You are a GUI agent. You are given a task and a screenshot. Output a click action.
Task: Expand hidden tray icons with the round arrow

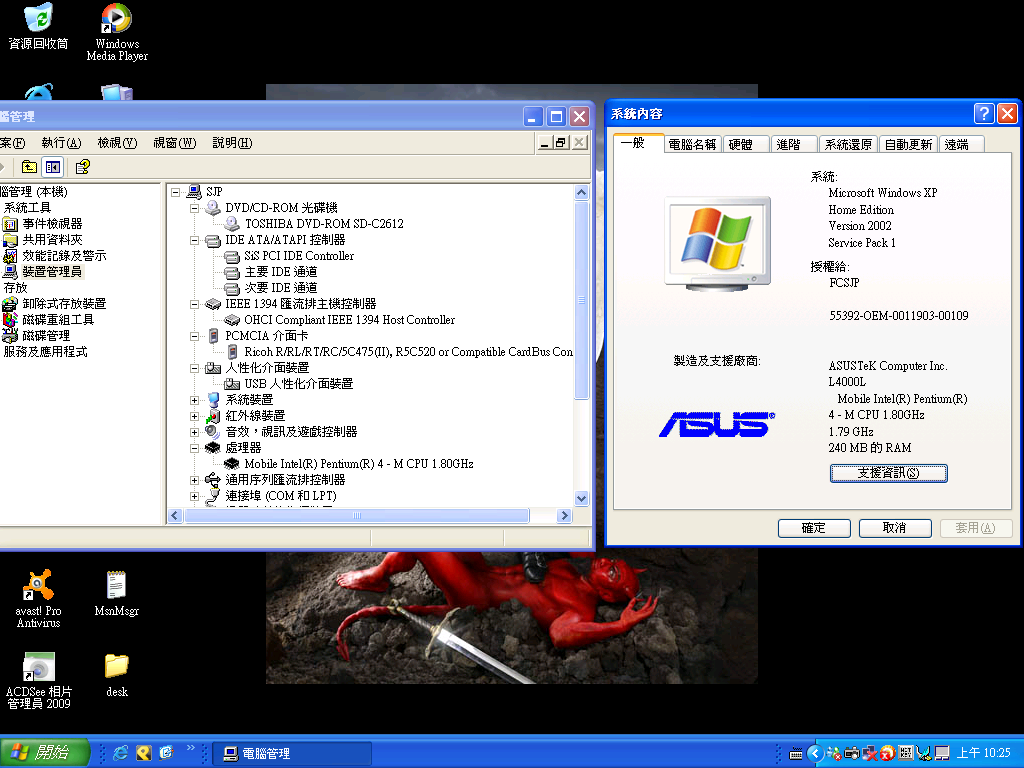[x=814, y=754]
